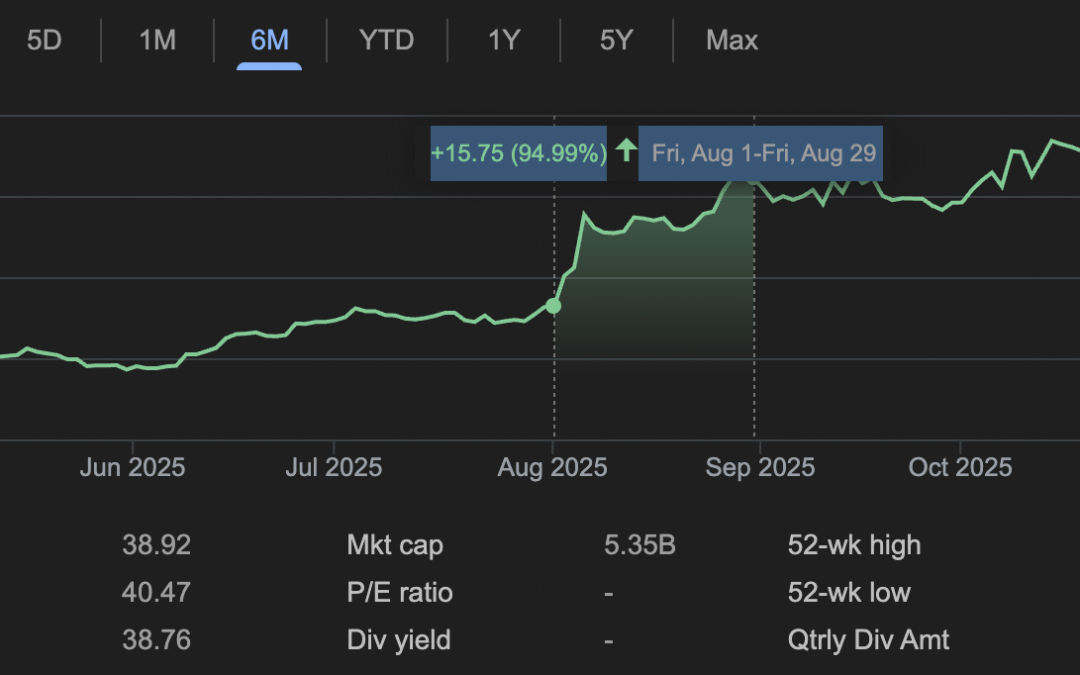Click the Mkt cap label
This screenshot has width=1080, height=675.
pos(394,545)
